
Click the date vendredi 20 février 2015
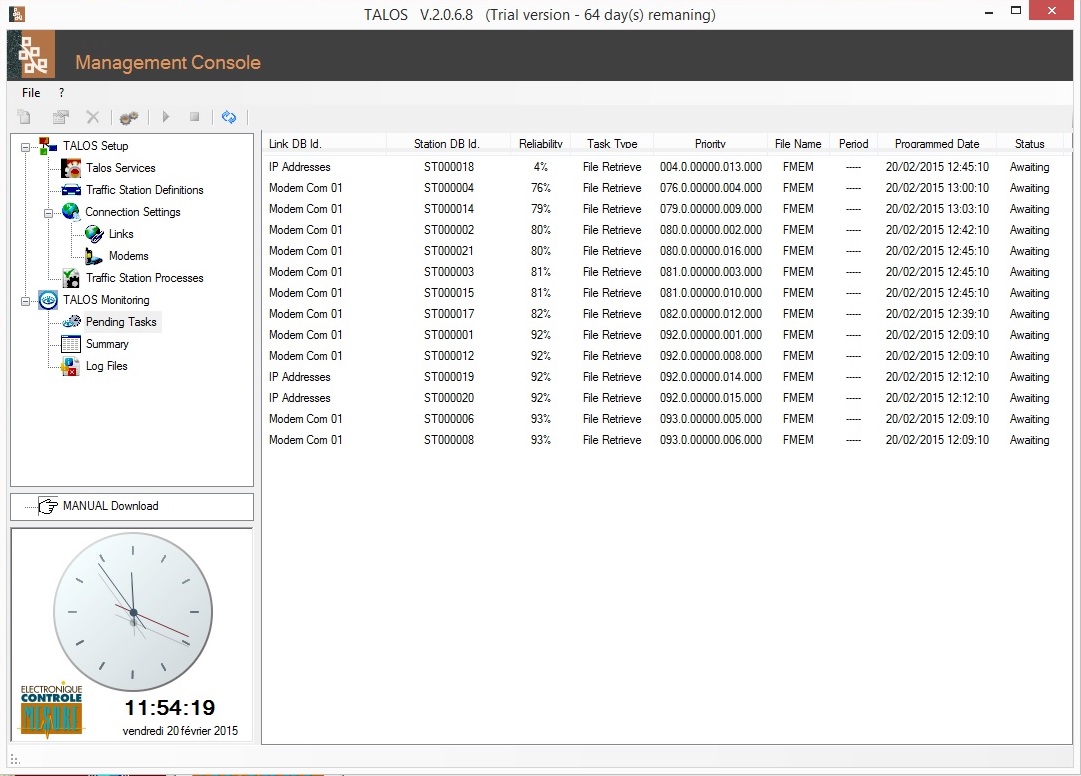(180, 731)
